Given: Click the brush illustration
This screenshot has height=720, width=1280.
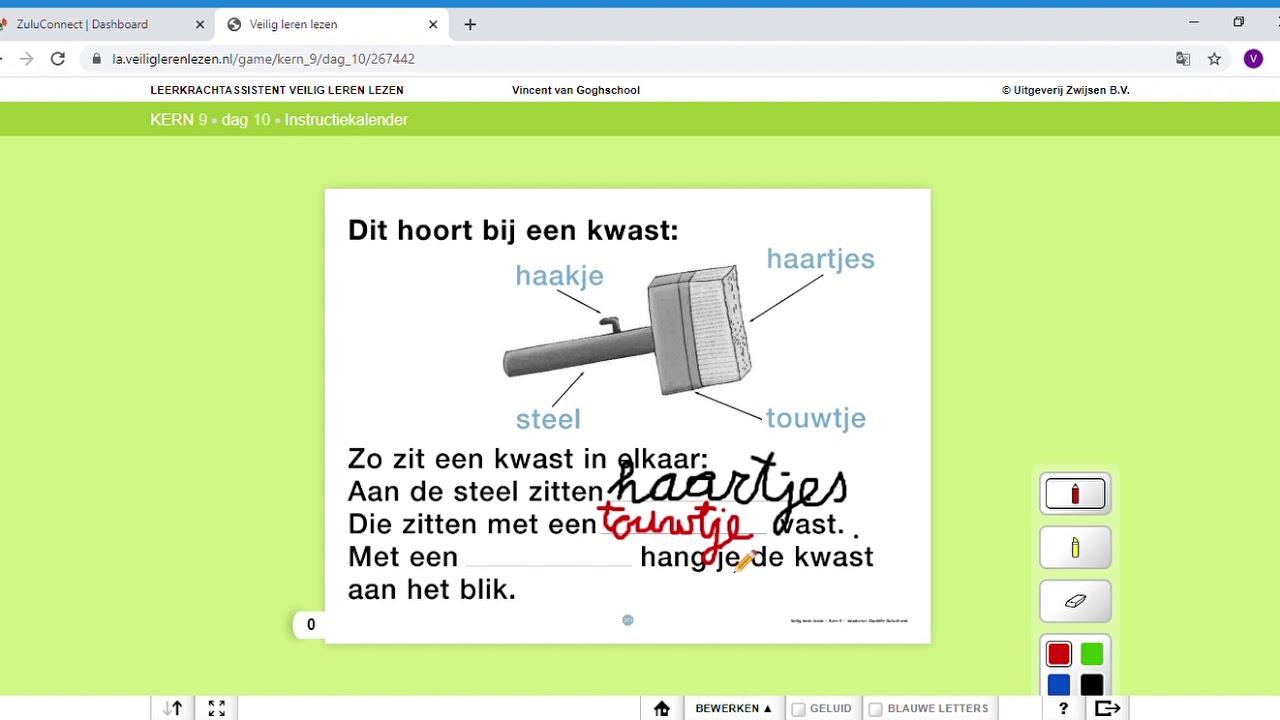Looking at the screenshot, I should click(627, 331).
